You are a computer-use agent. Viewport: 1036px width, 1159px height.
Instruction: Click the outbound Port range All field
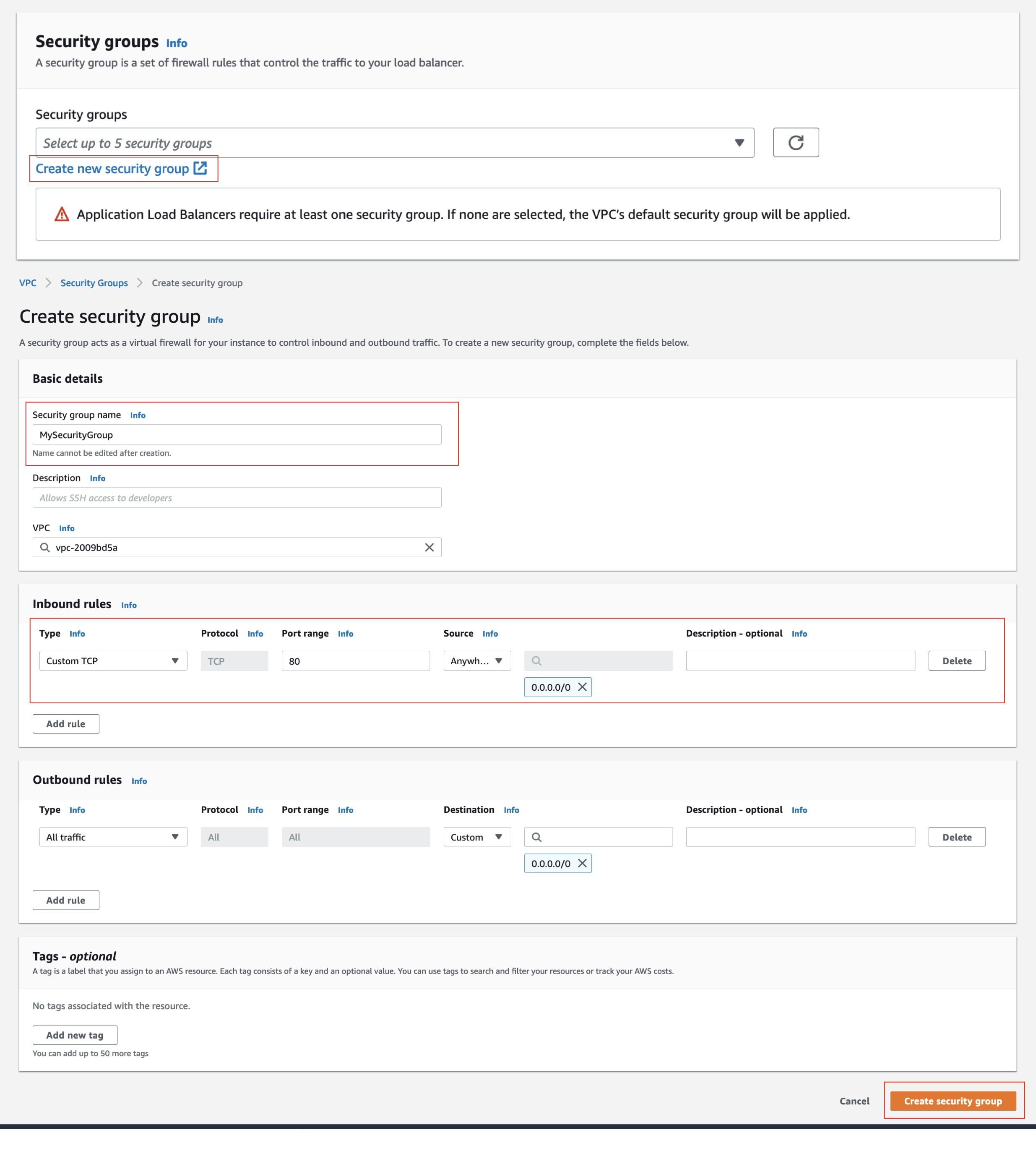pos(356,837)
